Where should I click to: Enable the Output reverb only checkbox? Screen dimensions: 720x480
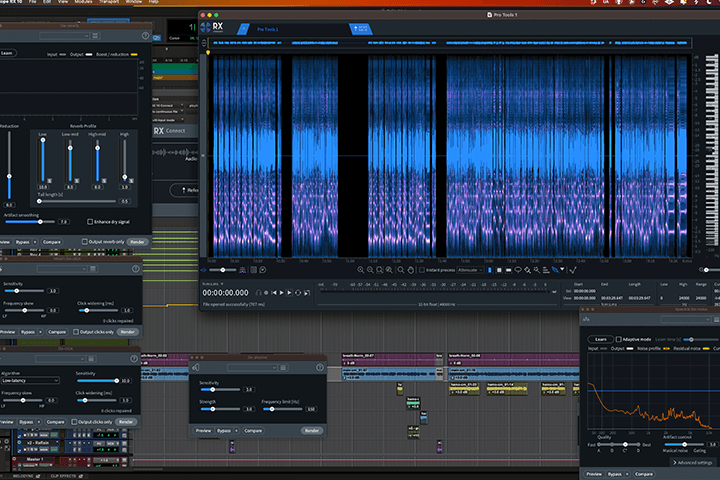(x=84, y=242)
